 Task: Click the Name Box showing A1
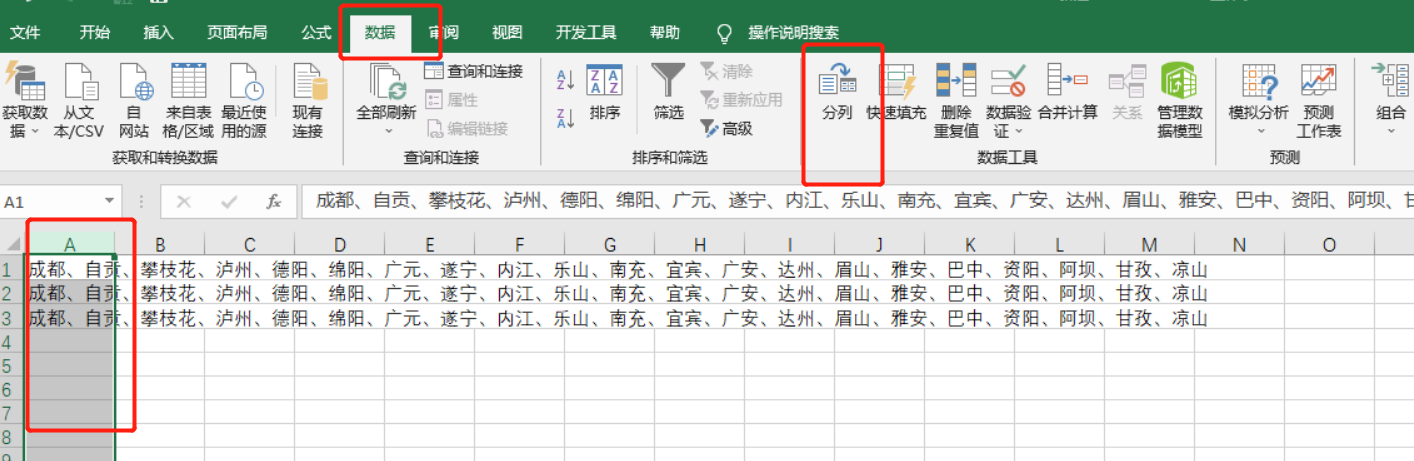tap(52, 202)
